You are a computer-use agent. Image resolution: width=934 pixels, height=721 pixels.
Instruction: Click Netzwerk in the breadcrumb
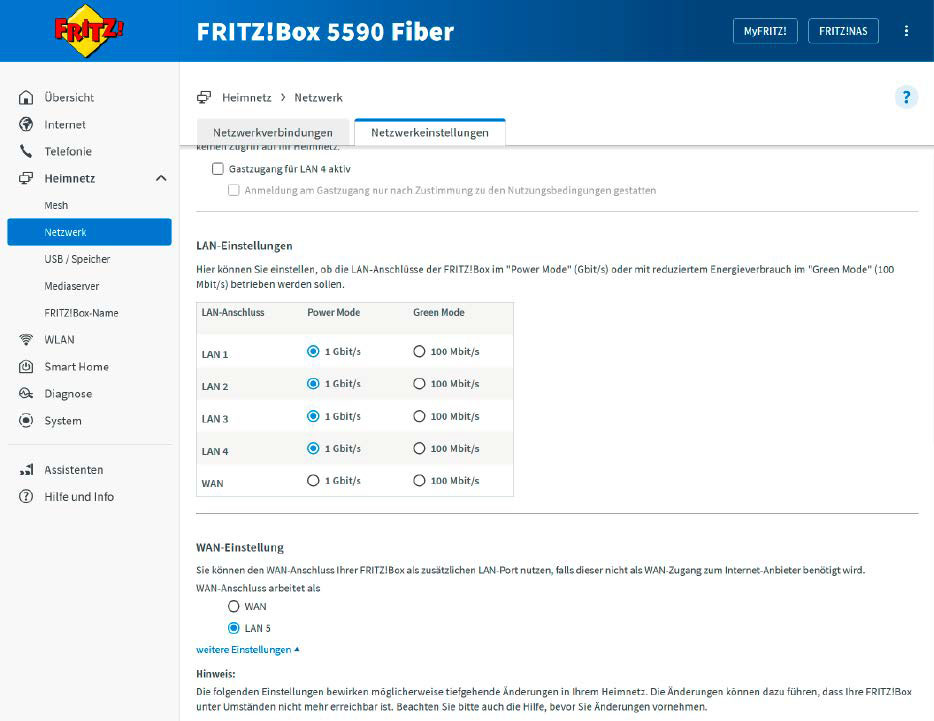pos(318,97)
